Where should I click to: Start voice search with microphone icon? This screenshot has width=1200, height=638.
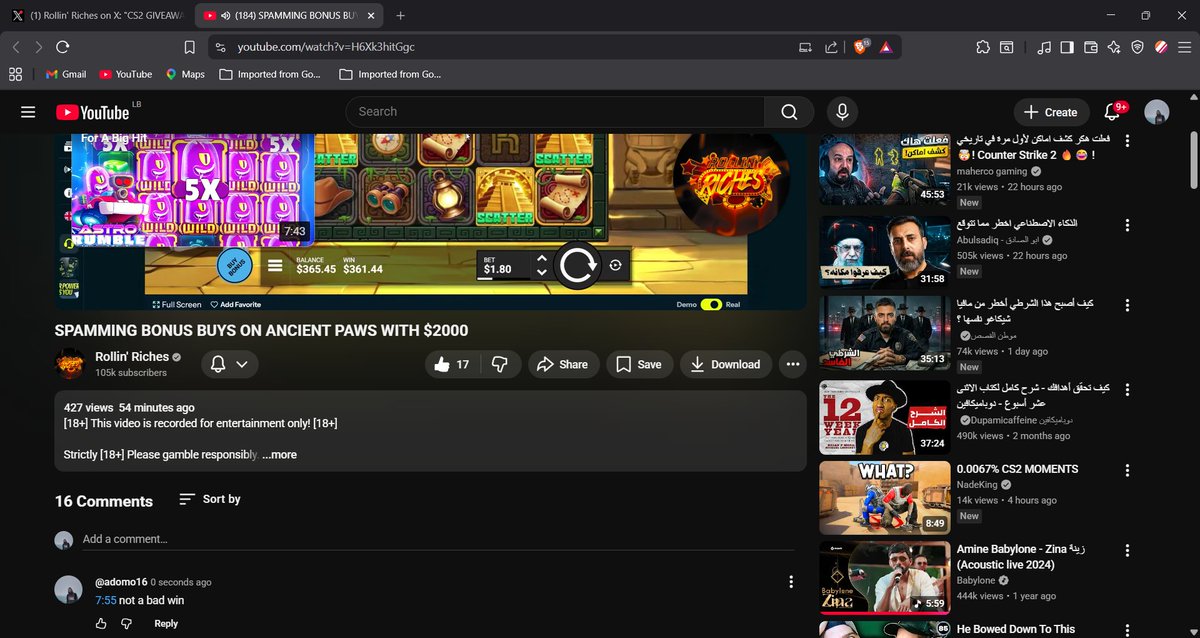(842, 112)
